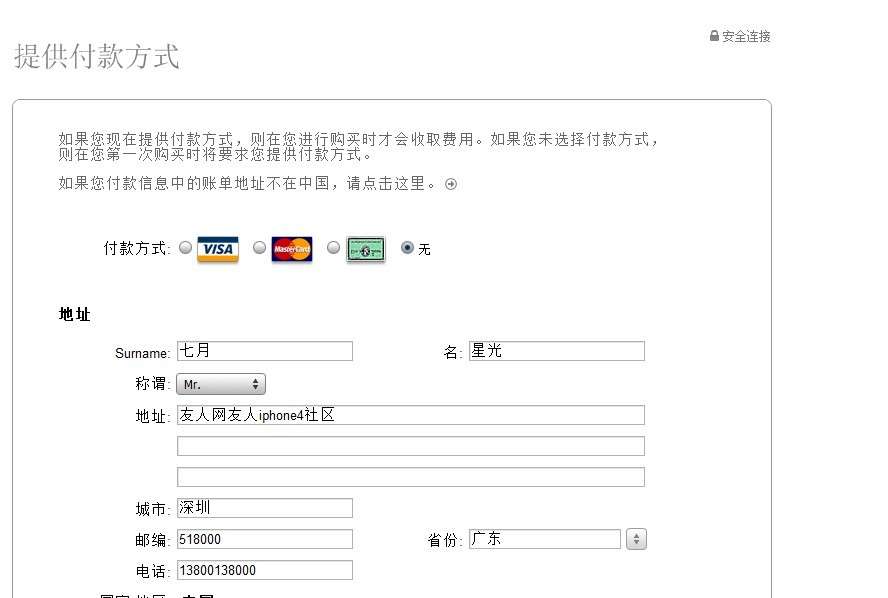The width and height of the screenshot is (888, 598).
Task: Click the 邮编 field showing 518000
Action: (264, 538)
